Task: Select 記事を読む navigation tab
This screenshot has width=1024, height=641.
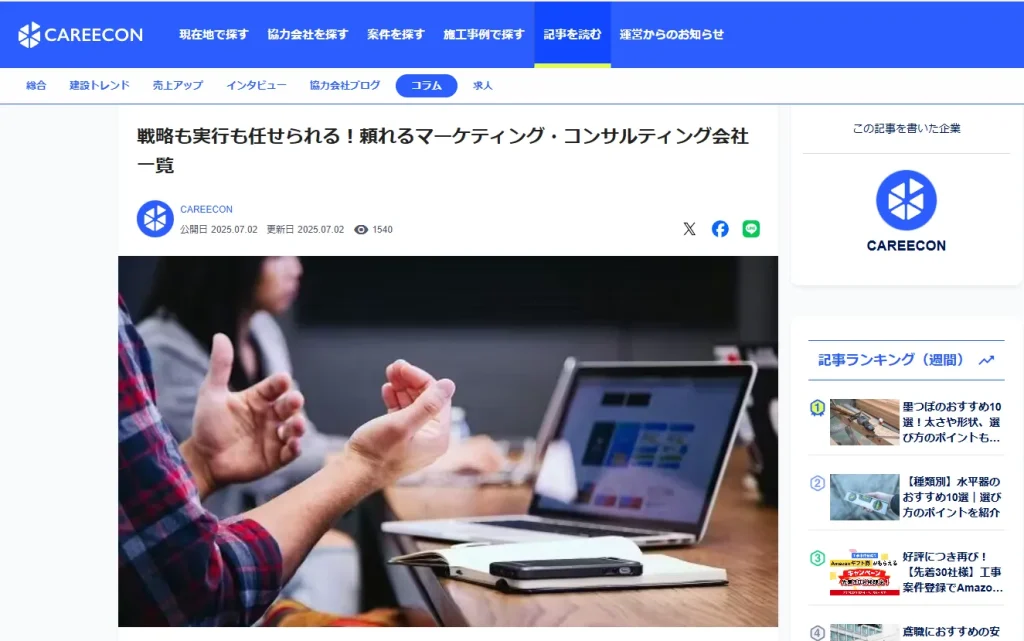Action: pyautogui.click(x=572, y=35)
